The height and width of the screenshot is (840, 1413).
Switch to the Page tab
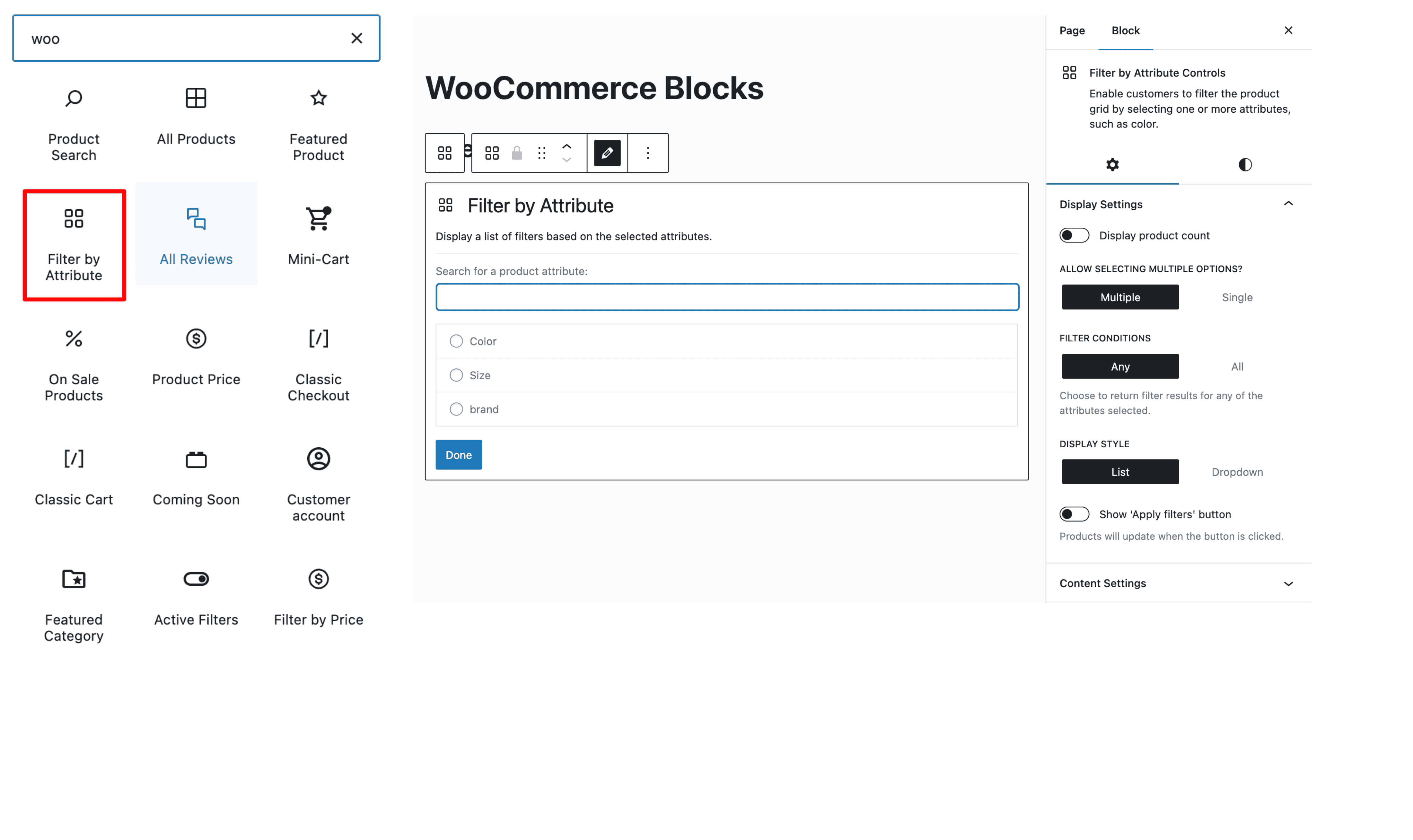tap(1072, 31)
